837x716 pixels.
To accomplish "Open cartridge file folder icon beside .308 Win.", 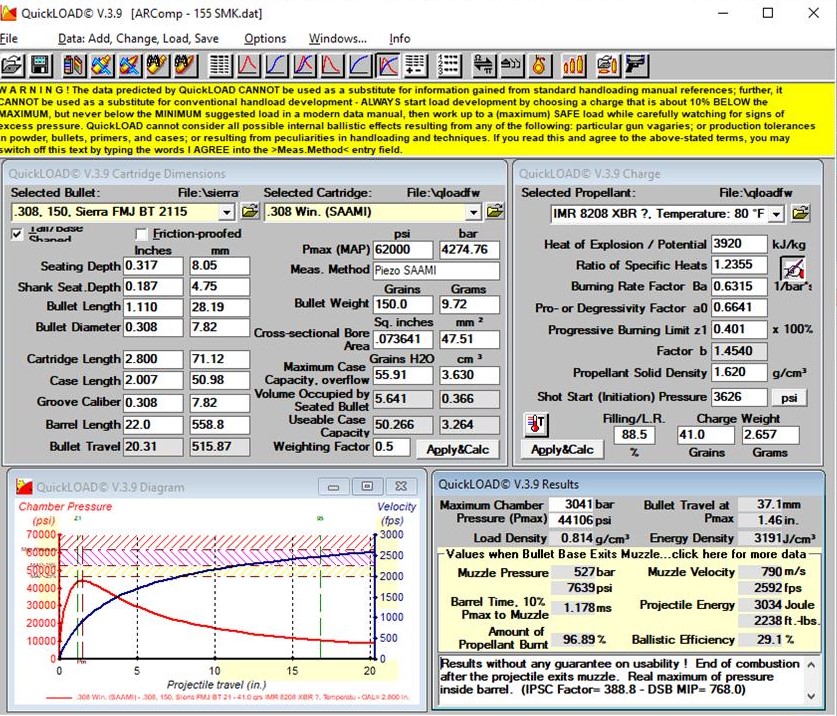I will click(495, 211).
